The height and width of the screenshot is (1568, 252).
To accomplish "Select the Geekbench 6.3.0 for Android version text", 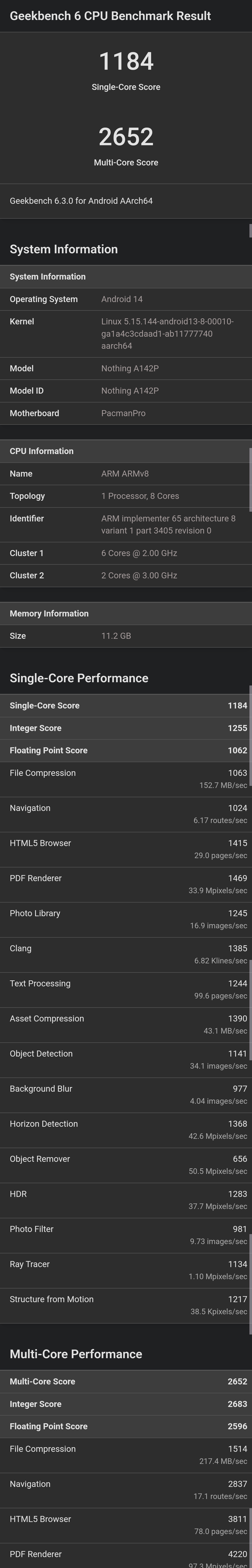I will 81,201.
